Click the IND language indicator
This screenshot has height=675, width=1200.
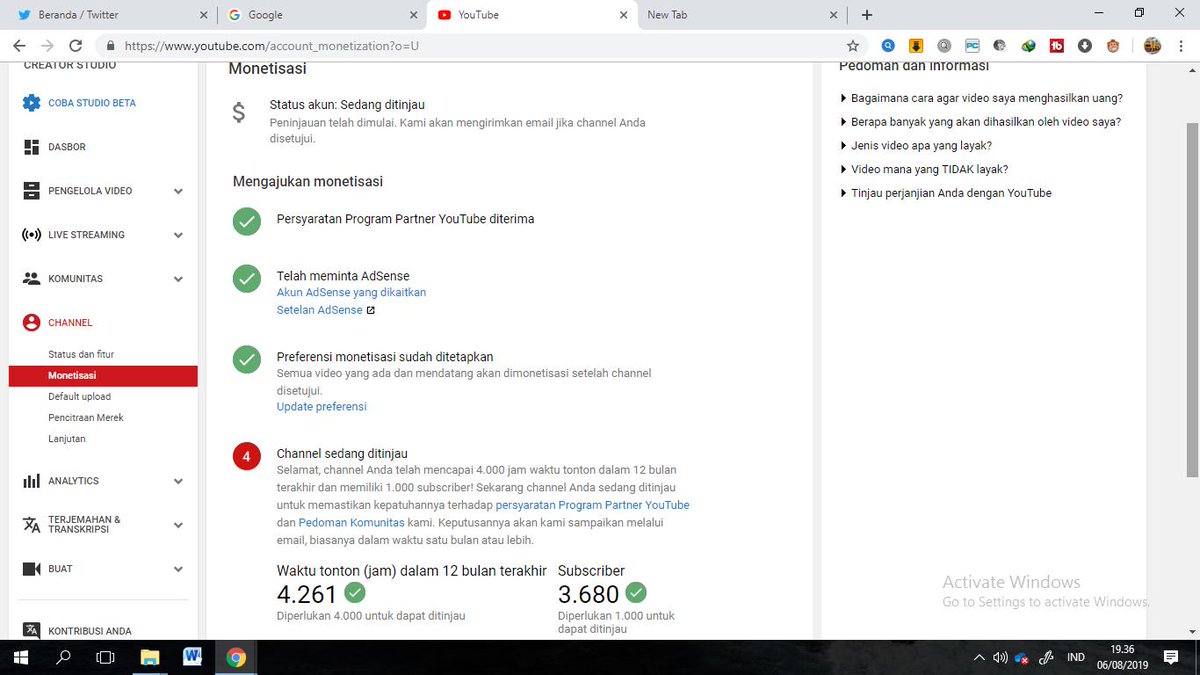tap(1076, 658)
